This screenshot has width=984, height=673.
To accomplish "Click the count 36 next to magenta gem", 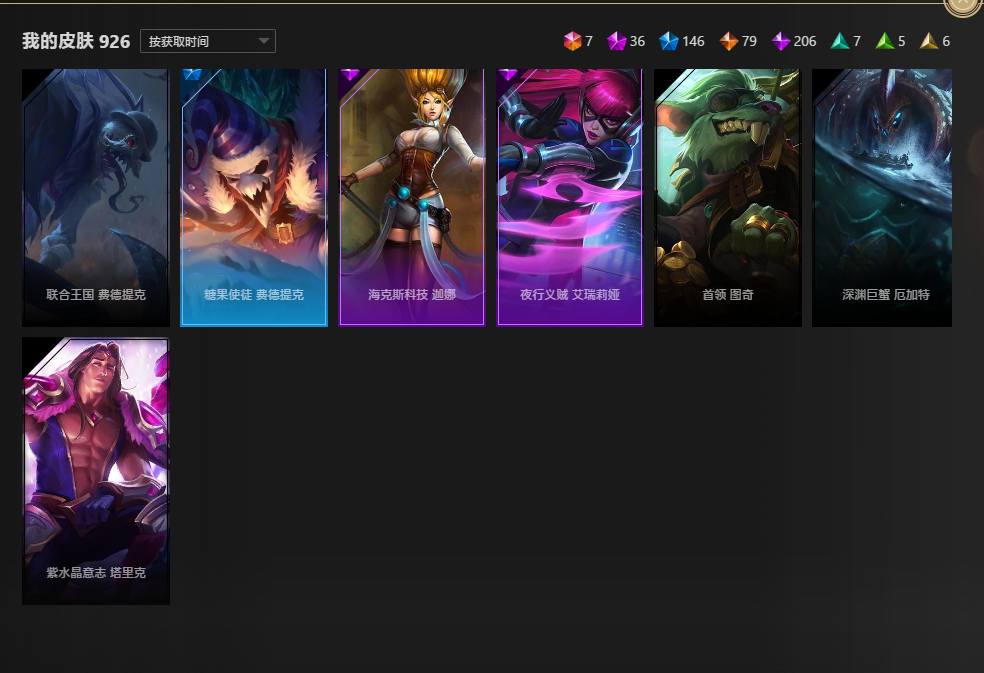I will [637, 41].
